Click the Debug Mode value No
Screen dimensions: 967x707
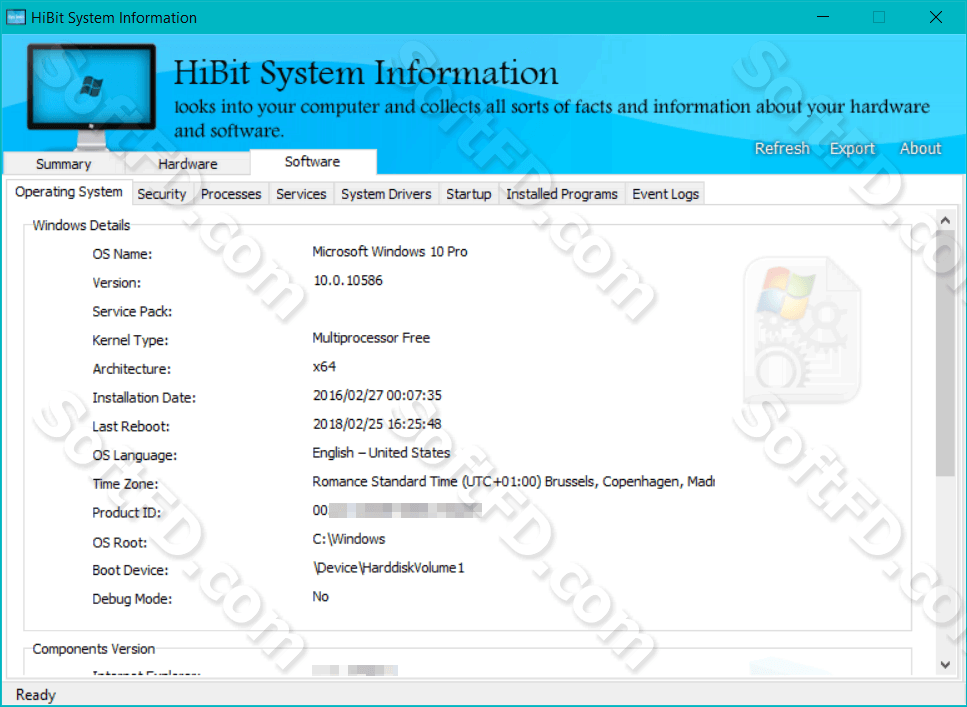(x=321, y=597)
